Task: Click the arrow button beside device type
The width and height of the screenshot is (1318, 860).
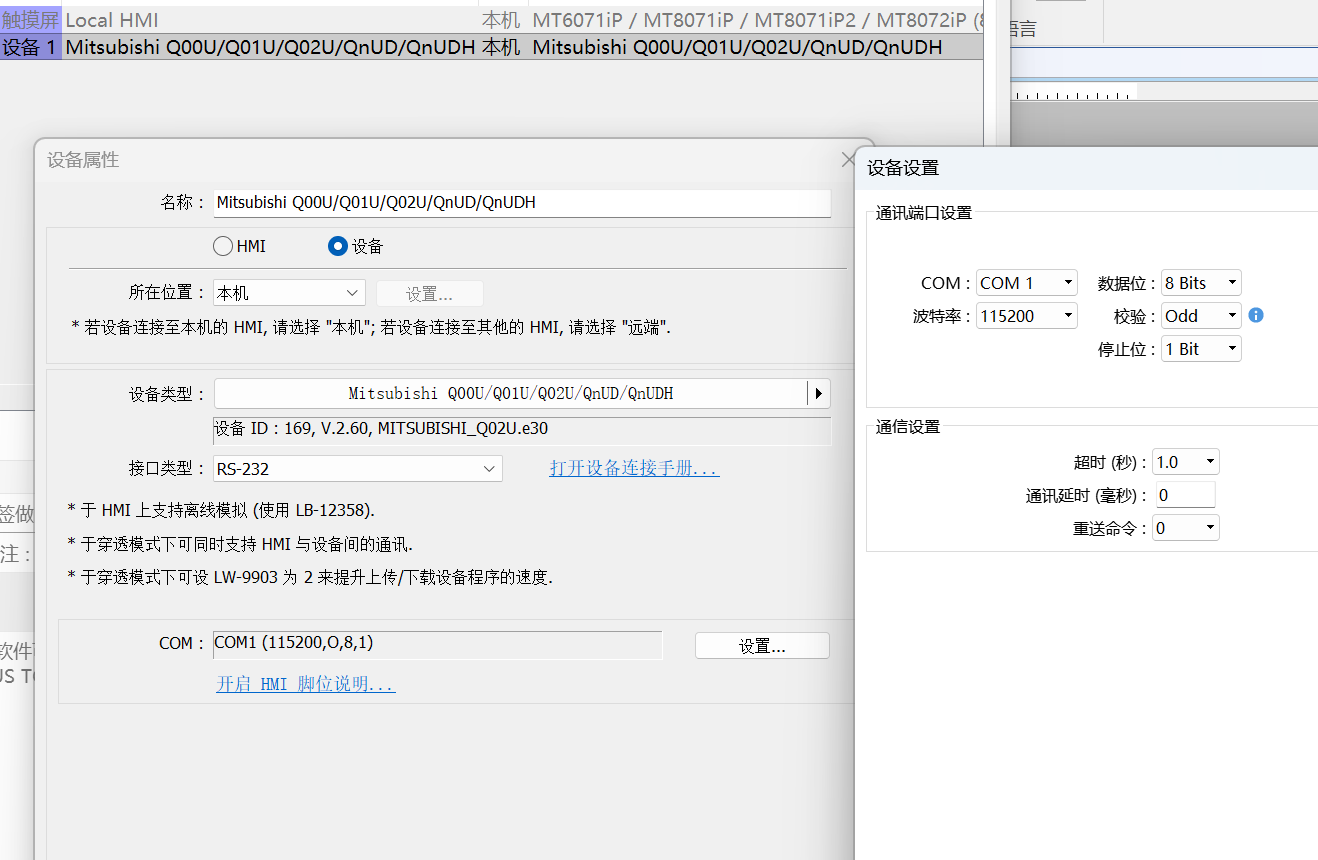Action: click(x=819, y=393)
